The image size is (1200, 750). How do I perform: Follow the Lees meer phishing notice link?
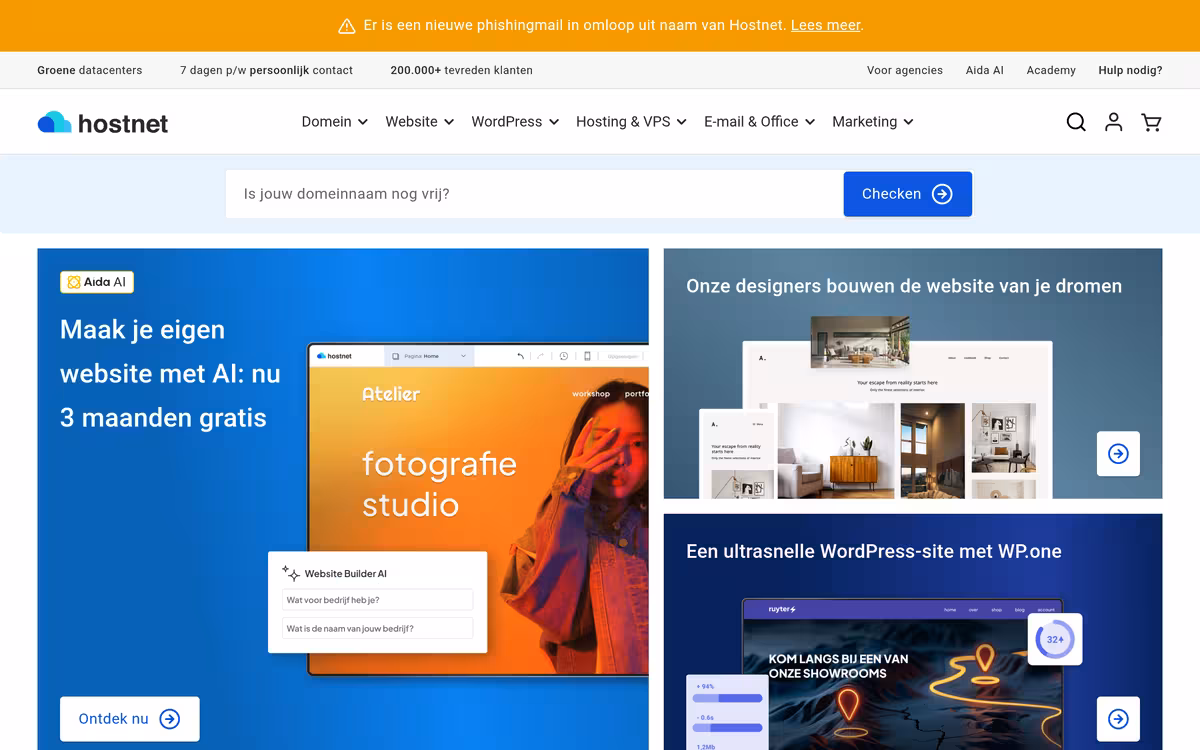(825, 26)
